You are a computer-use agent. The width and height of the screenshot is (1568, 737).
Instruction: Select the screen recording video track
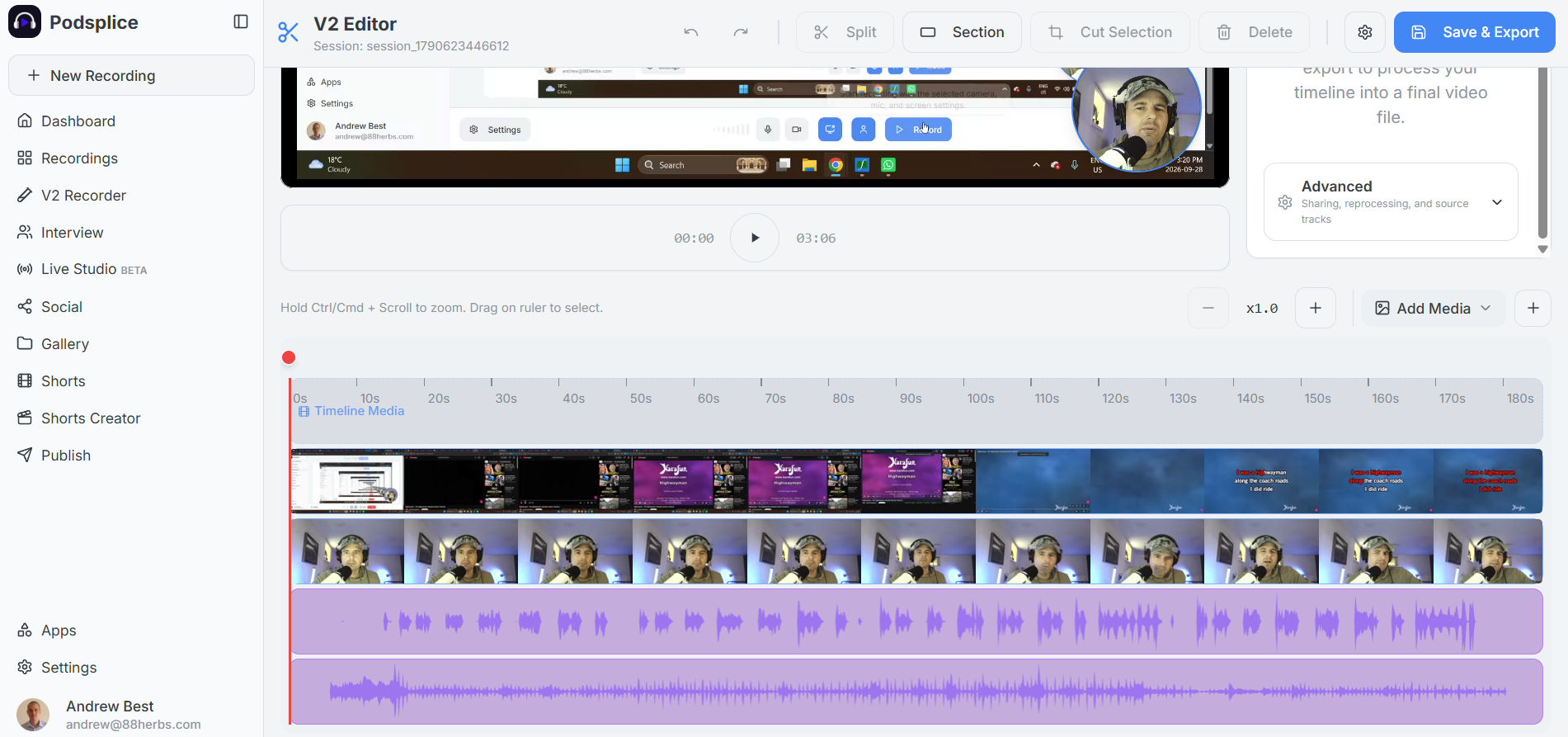click(x=916, y=481)
